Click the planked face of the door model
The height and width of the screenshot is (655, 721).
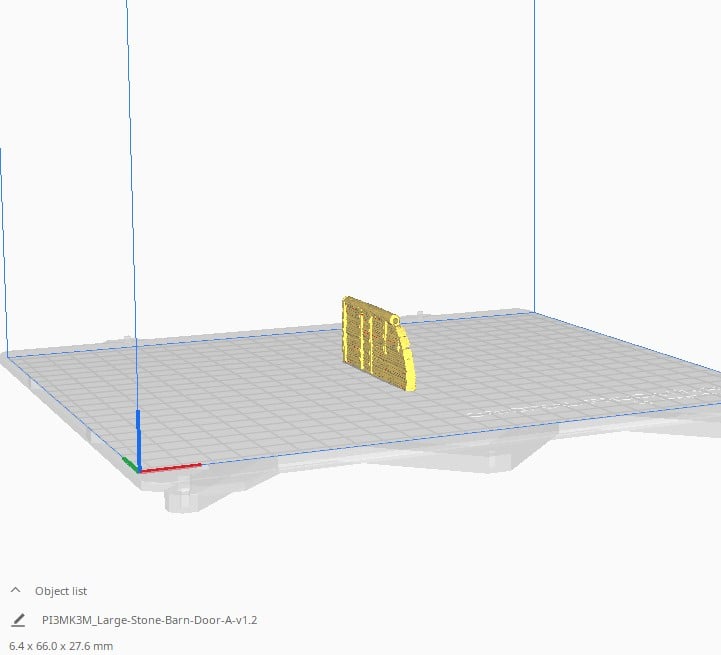coord(370,338)
